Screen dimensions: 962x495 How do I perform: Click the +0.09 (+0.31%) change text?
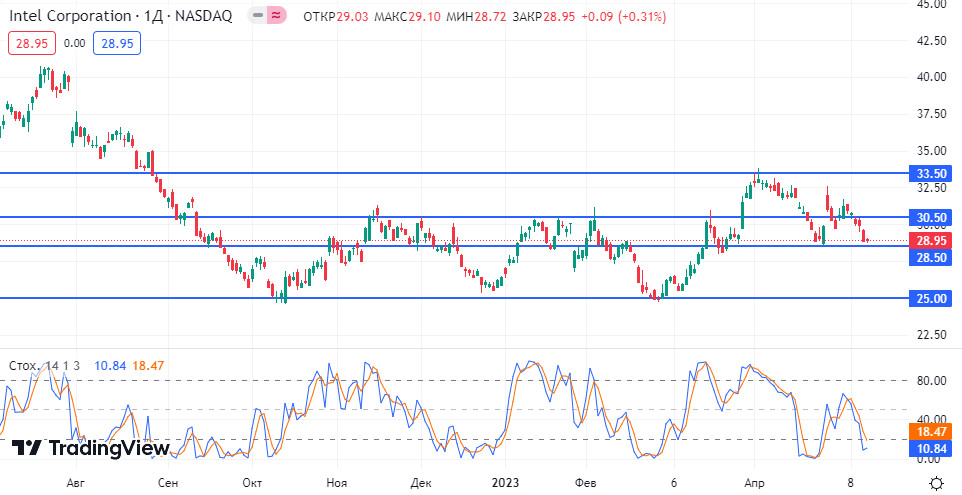(x=623, y=17)
